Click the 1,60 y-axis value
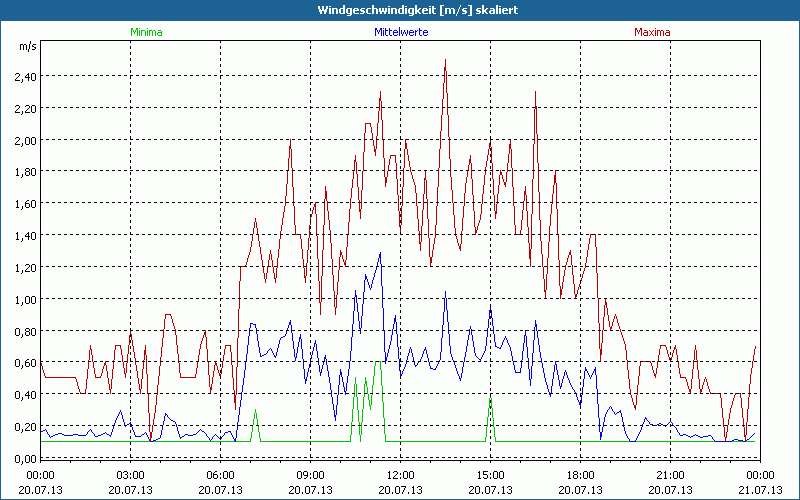 25,204
